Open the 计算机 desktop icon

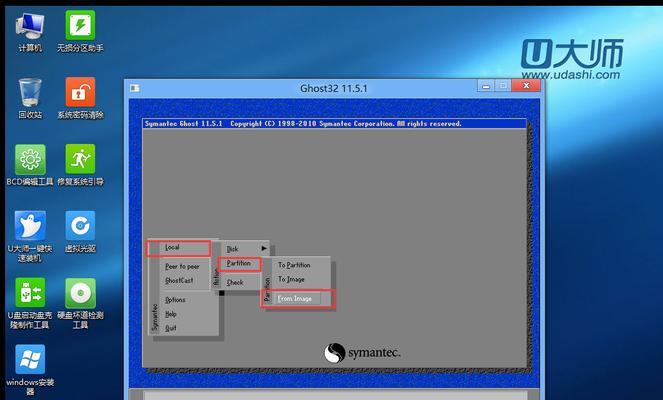(30, 26)
